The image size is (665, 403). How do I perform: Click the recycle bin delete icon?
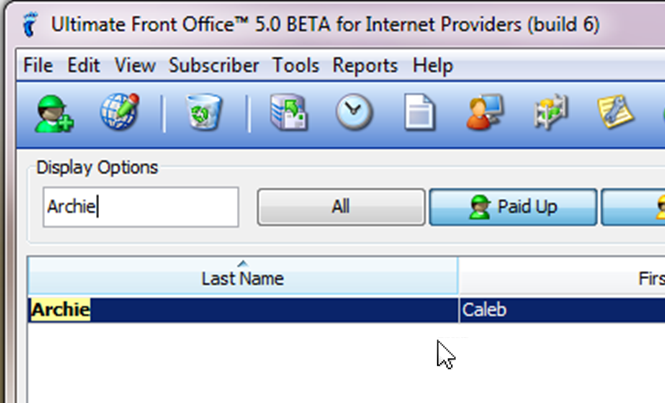[204, 112]
